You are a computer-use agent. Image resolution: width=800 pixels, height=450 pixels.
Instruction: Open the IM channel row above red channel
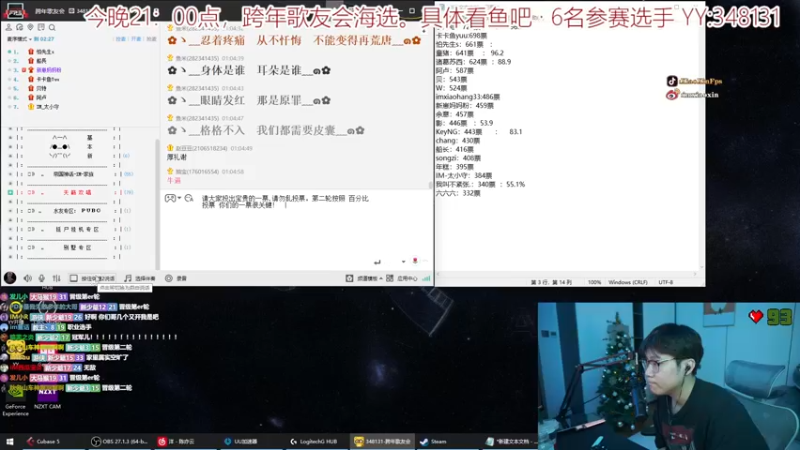pos(73,174)
